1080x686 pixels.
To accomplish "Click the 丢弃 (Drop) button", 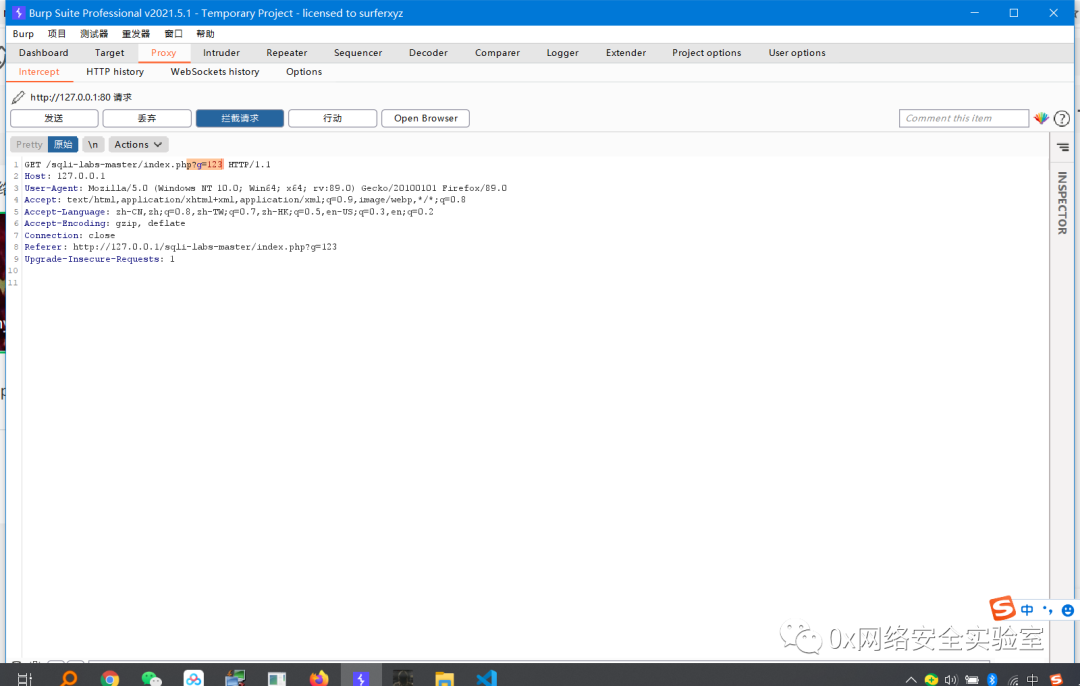I will coord(147,118).
